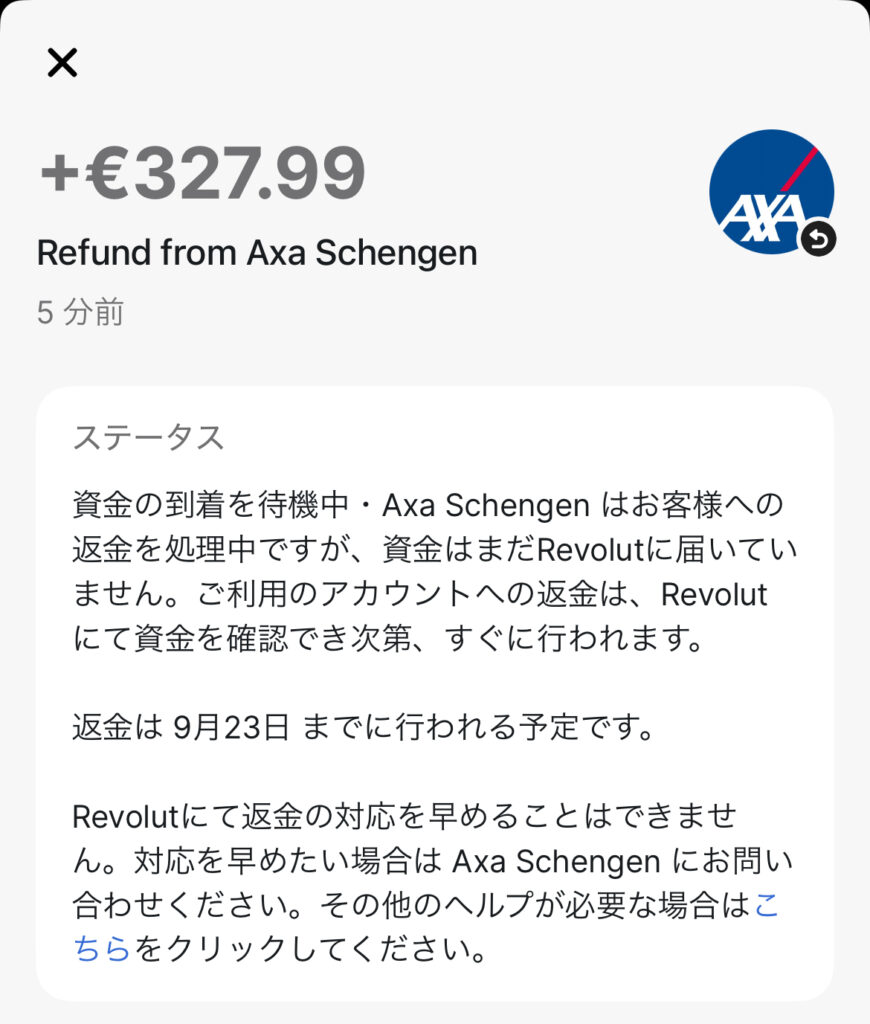Open the こちら help link

coord(766,904)
